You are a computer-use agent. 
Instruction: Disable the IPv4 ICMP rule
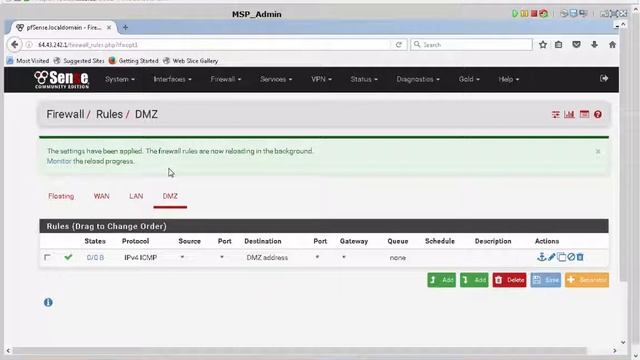(x=571, y=257)
